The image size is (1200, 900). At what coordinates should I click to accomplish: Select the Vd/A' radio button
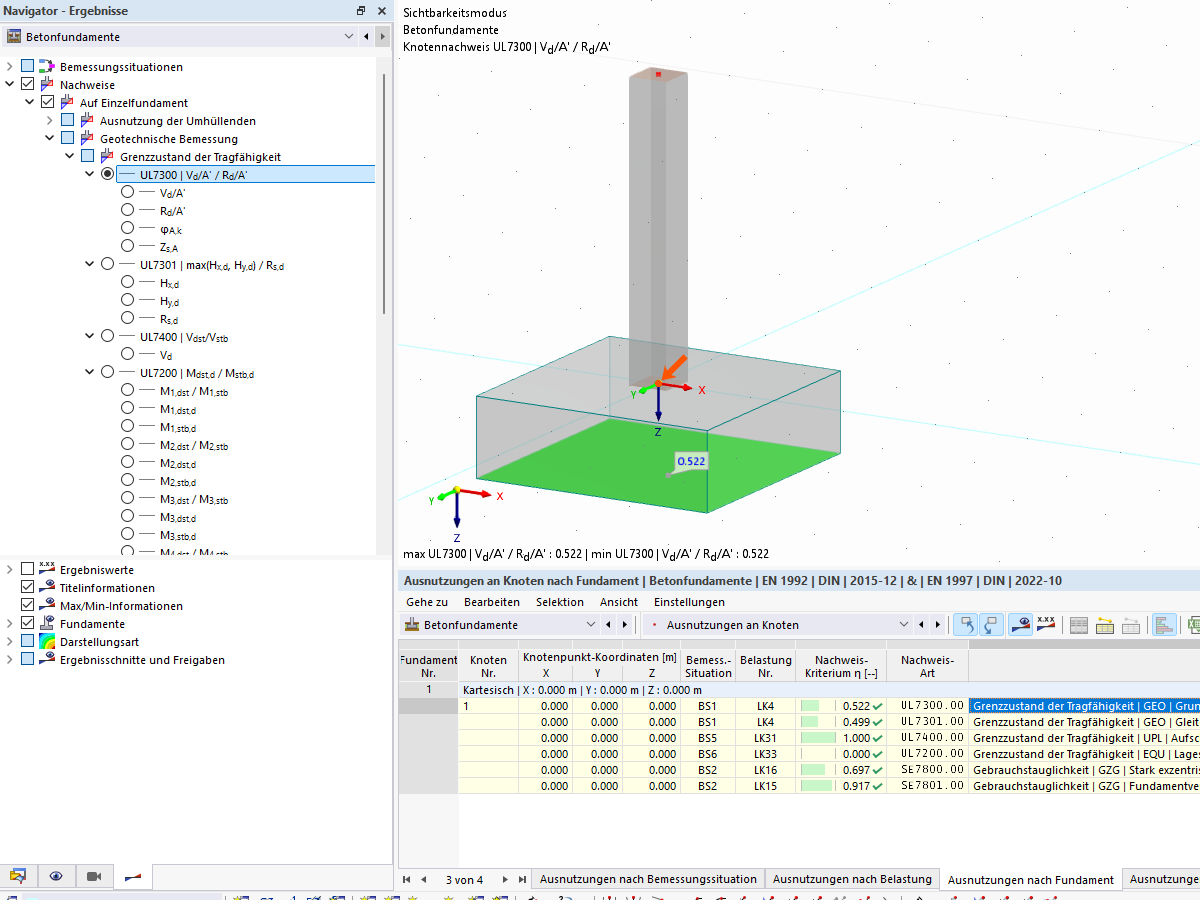[x=127, y=192]
